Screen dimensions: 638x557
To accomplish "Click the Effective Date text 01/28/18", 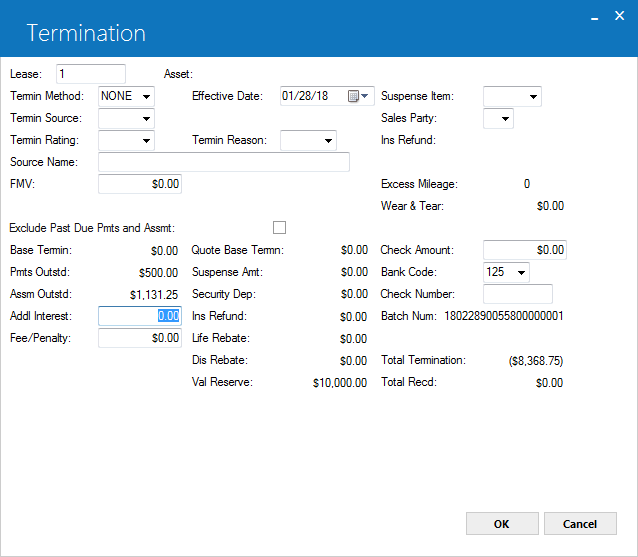I will [x=305, y=96].
